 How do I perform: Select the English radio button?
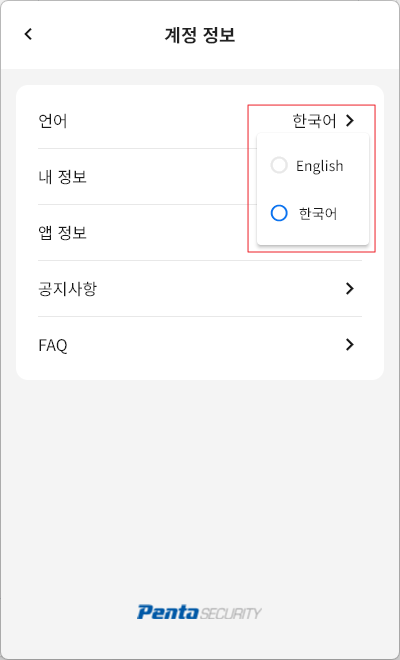coord(279,165)
